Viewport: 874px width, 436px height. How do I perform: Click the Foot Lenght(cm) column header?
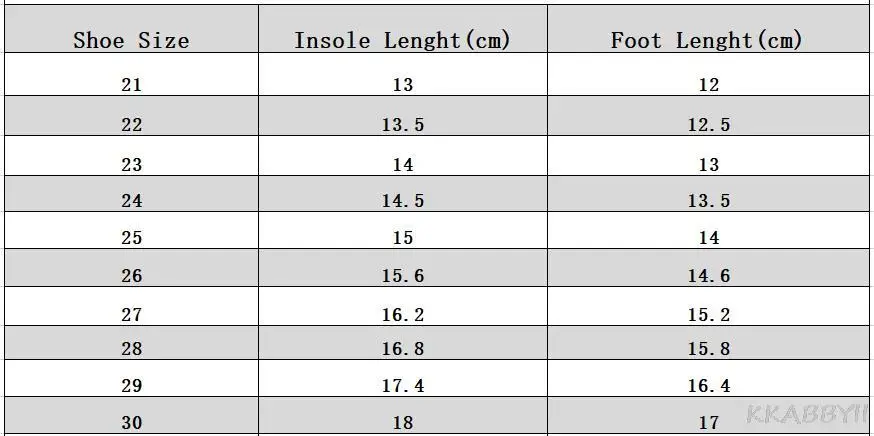point(707,41)
